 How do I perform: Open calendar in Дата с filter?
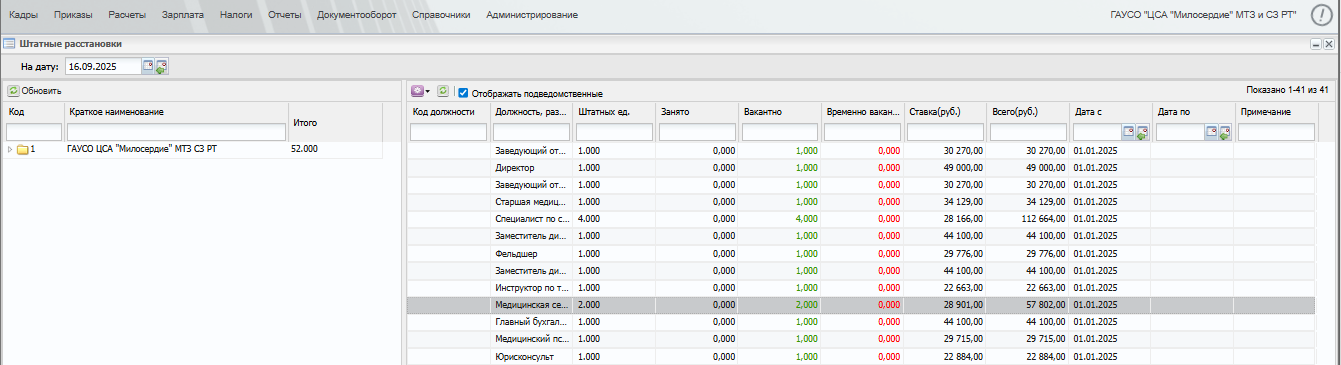pyautogui.click(x=1128, y=131)
